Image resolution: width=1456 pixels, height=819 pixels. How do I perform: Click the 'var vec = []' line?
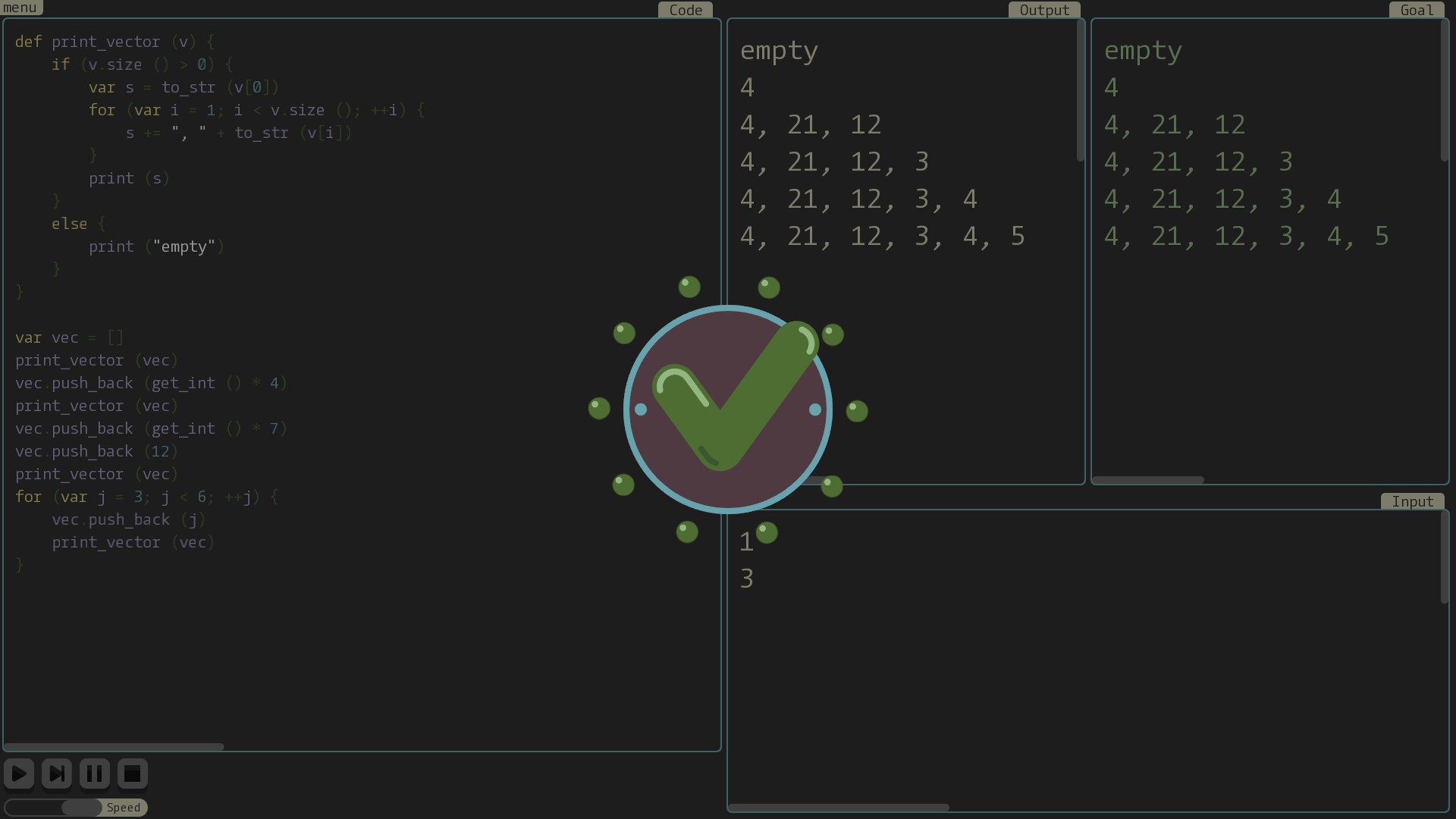click(69, 337)
